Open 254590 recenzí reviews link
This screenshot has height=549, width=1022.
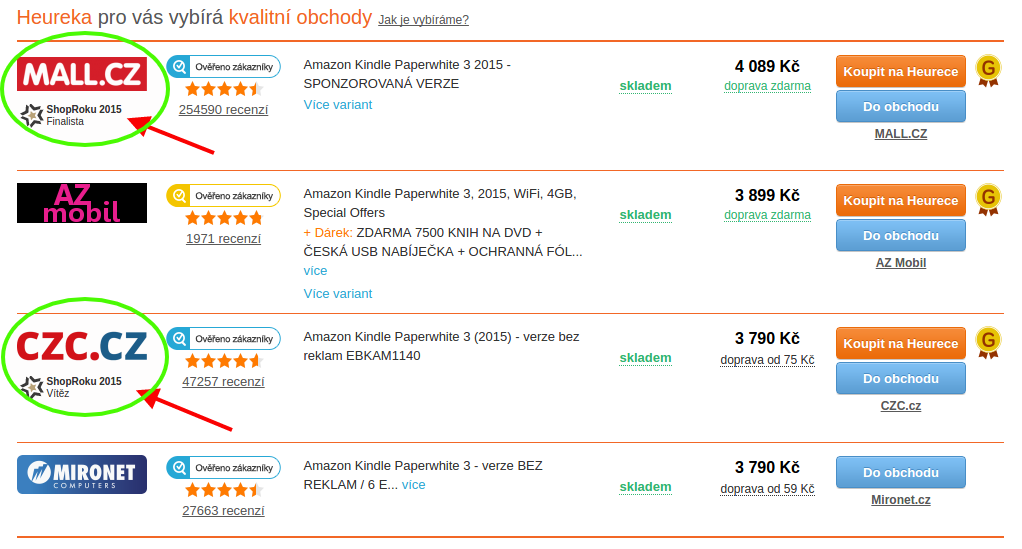pos(224,110)
